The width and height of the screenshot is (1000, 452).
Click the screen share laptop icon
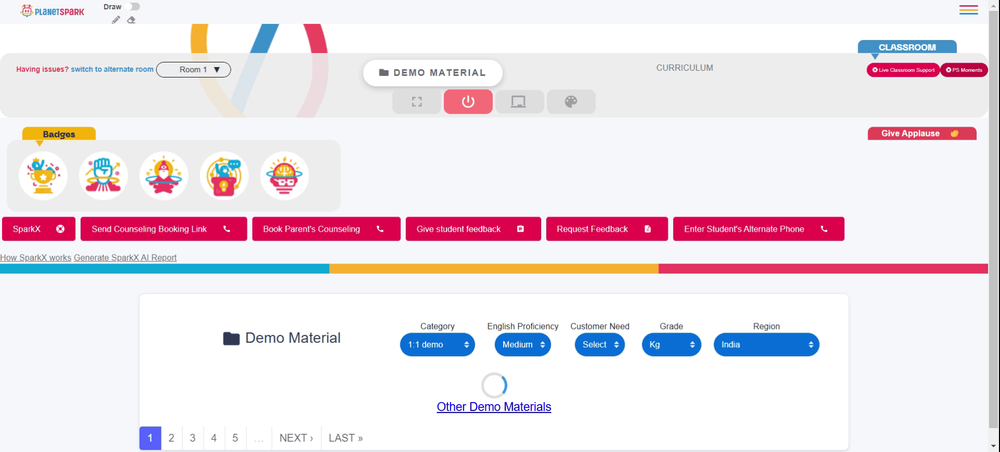point(519,102)
